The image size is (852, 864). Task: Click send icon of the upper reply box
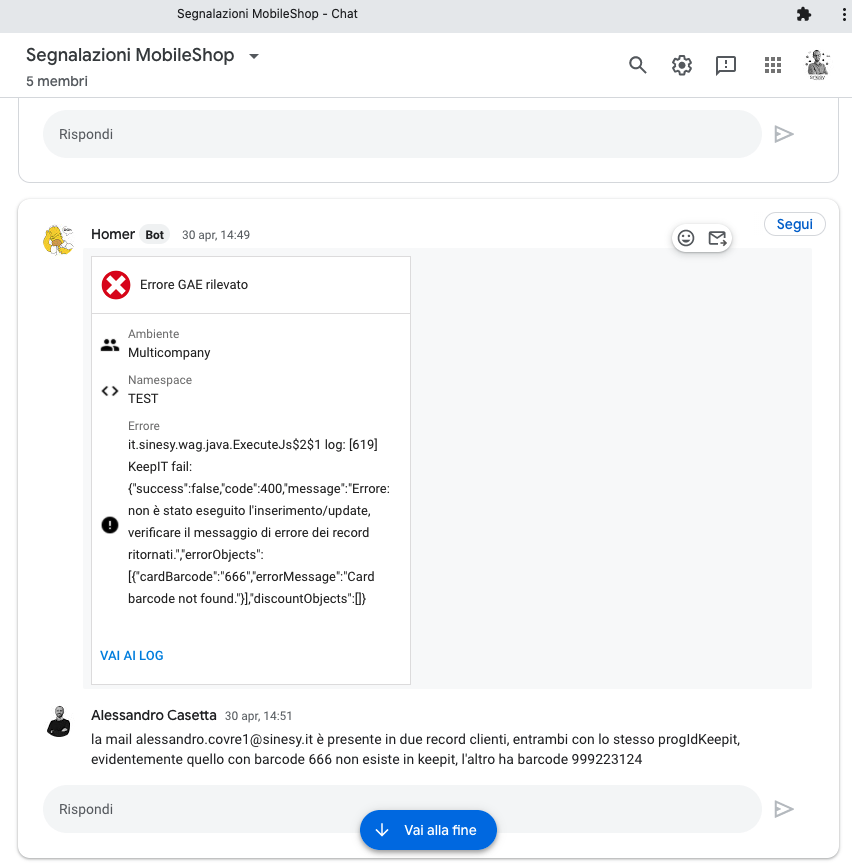click(784, 134)
